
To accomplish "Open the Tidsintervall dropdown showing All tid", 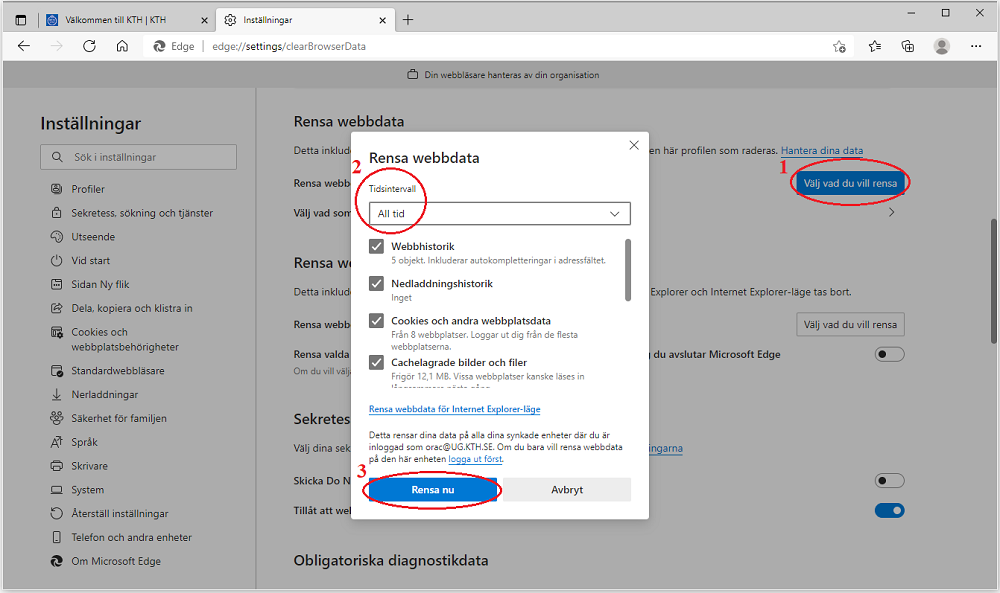I will click(499, 214).
